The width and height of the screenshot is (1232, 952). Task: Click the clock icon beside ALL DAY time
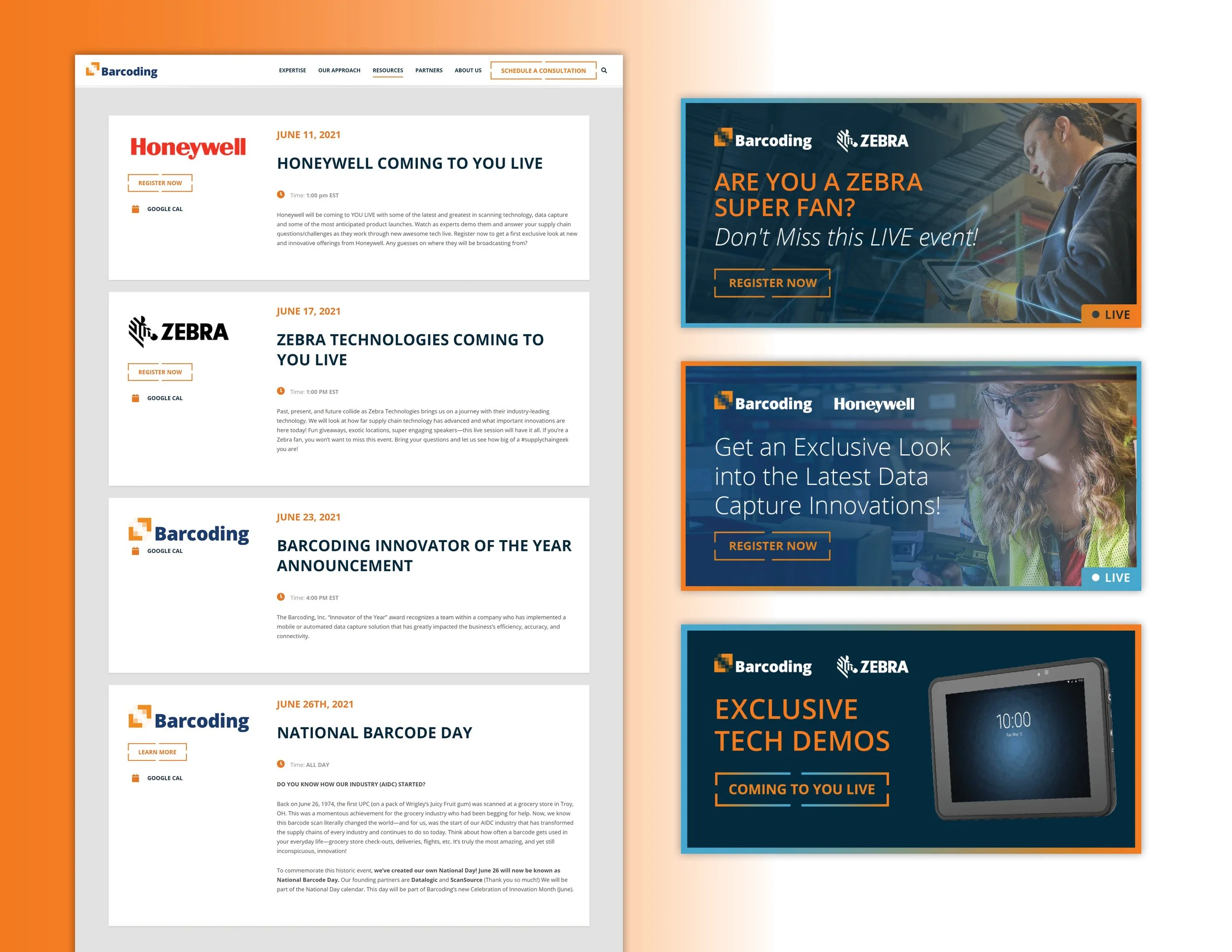click(x=281, y=764)
